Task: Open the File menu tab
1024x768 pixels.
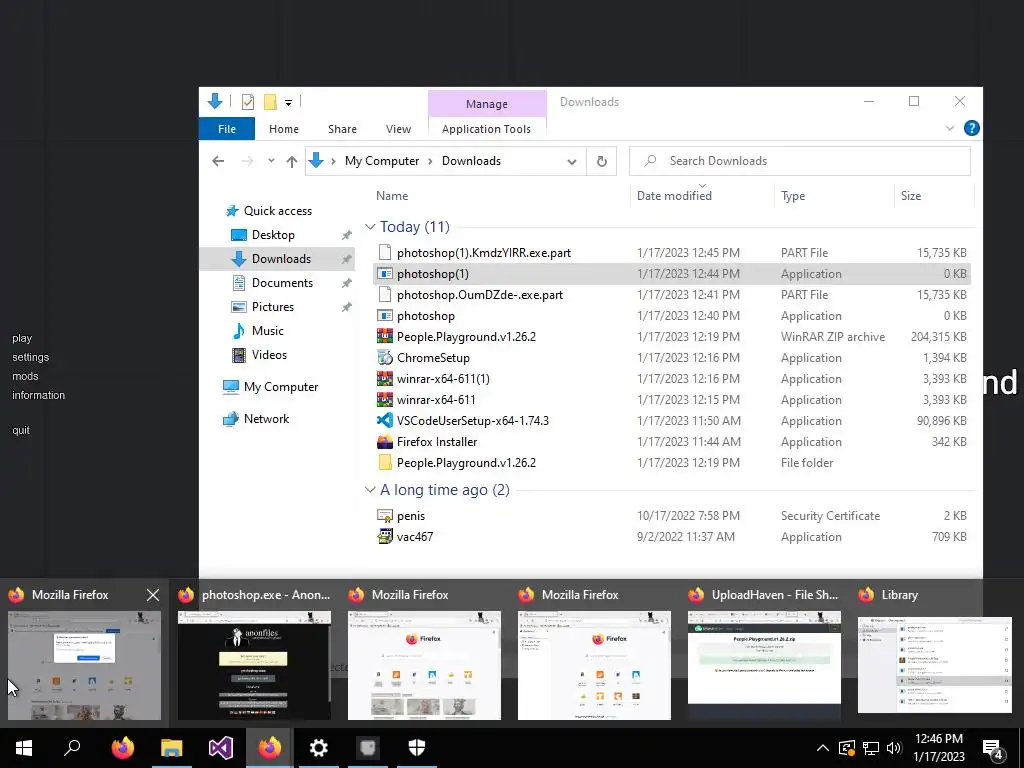Action: pos(227,129)
